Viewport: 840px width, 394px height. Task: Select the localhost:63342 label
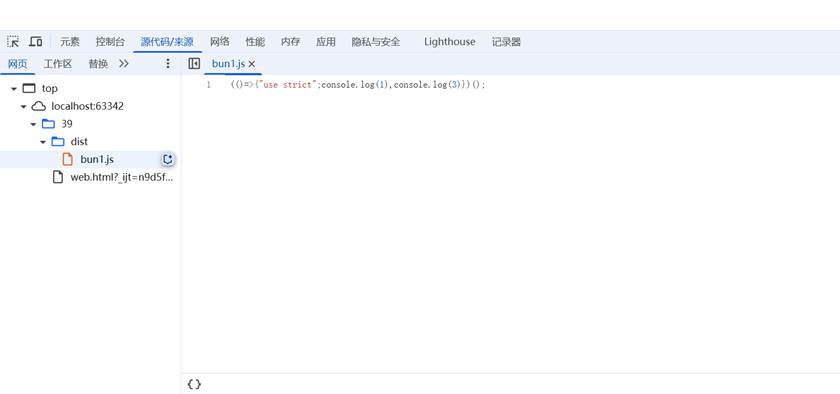tap(87, 106)
